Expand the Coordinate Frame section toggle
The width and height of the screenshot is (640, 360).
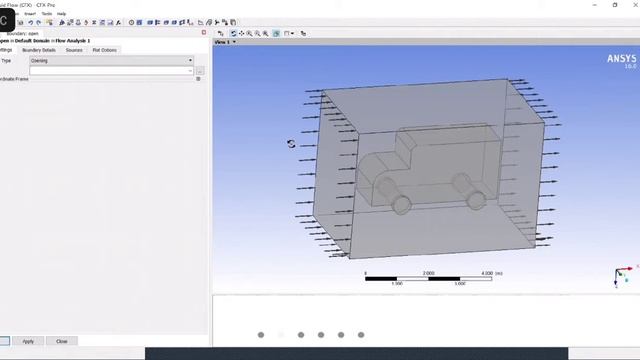click(x=198, y=79)
